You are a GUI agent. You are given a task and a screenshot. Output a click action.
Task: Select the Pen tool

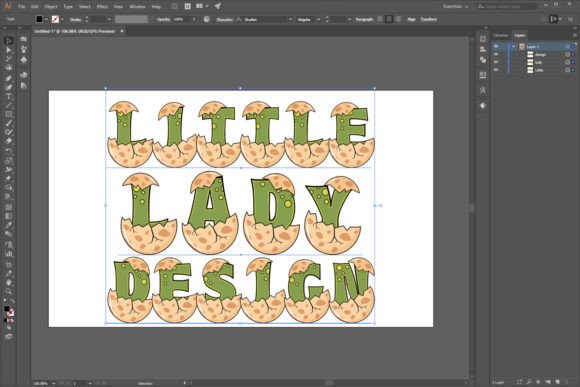pos(9,78)
